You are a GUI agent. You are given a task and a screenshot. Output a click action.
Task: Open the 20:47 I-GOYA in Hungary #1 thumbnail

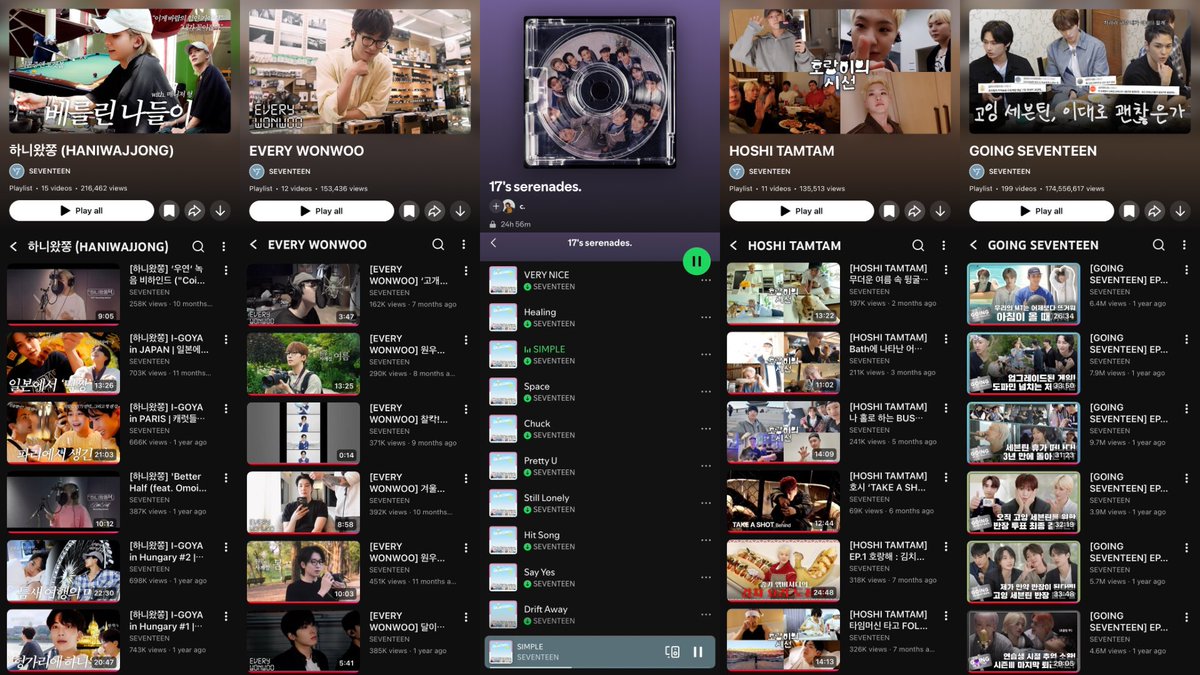point(63,641)
